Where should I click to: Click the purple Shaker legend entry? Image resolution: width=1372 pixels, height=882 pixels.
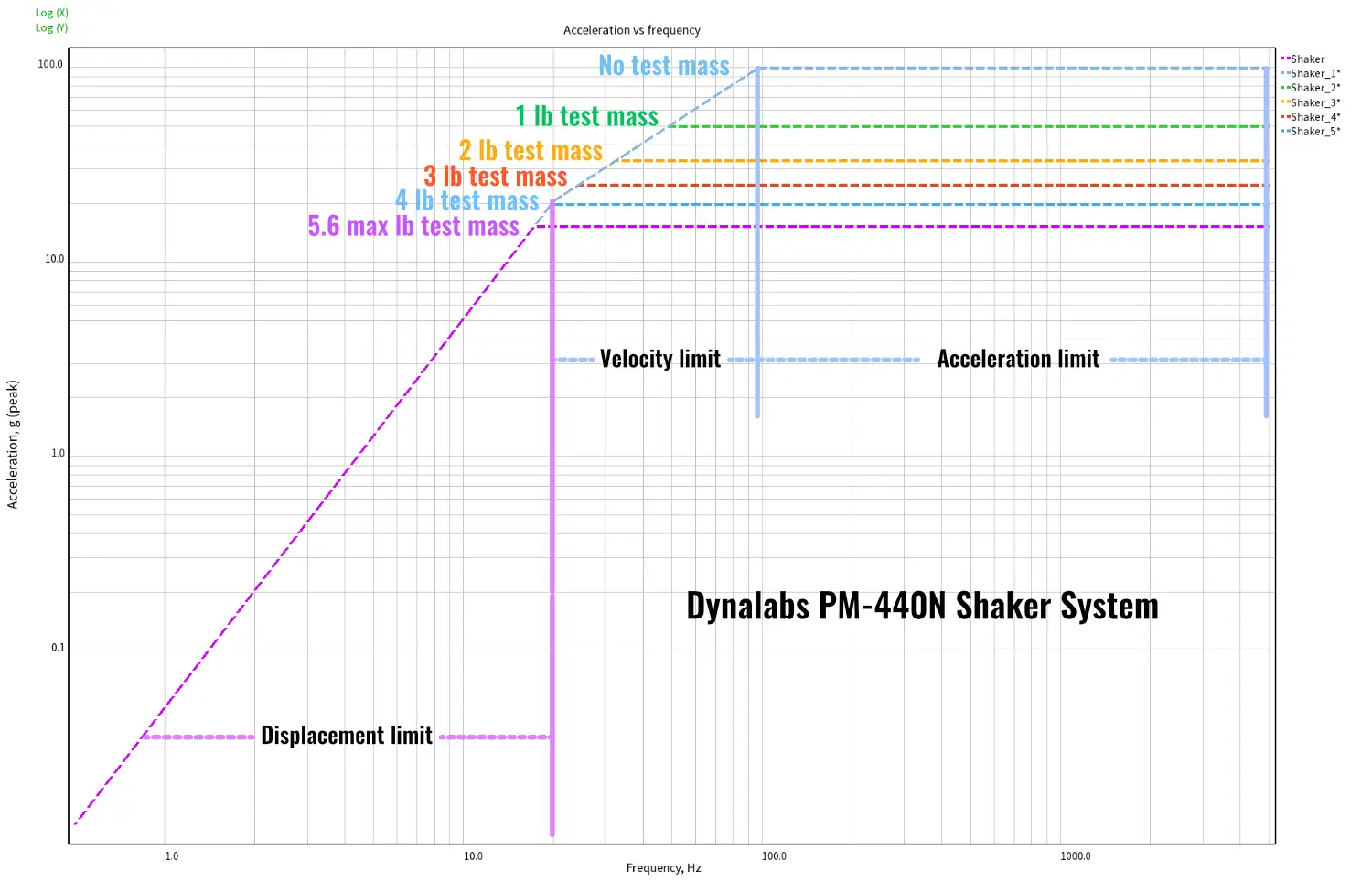click(x=1306, y=59)
